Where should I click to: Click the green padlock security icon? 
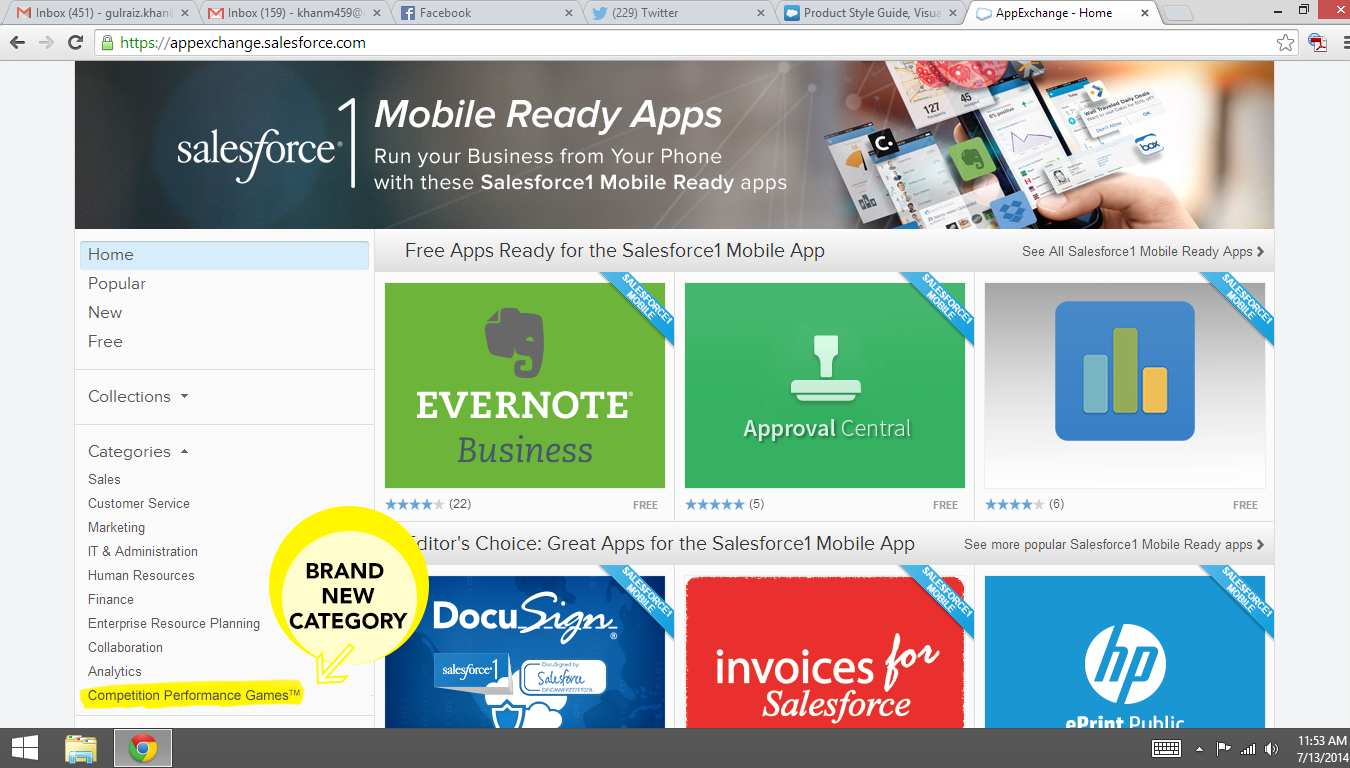tap(107, 43)
